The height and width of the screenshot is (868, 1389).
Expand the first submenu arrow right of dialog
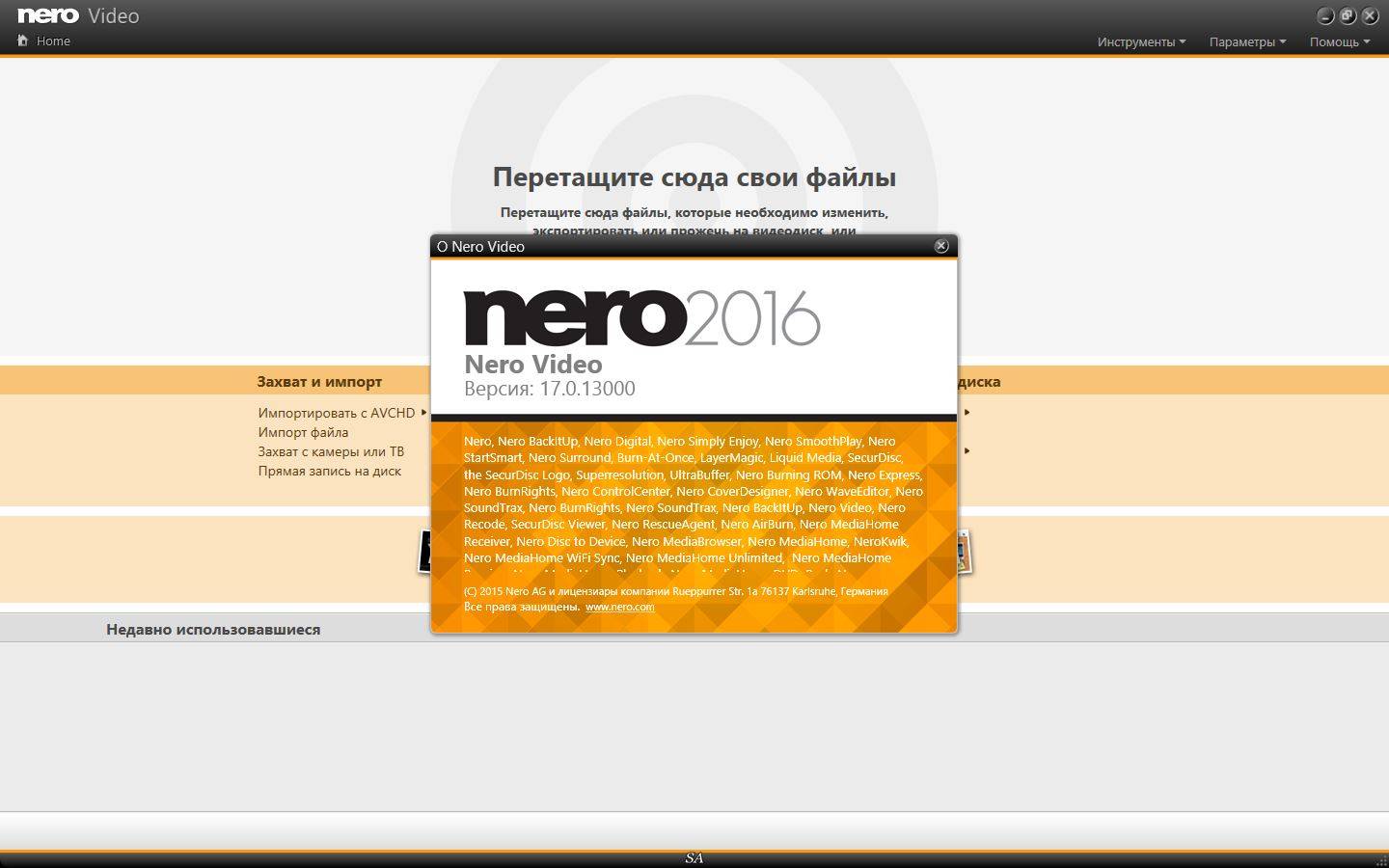[x=967, y=413]
